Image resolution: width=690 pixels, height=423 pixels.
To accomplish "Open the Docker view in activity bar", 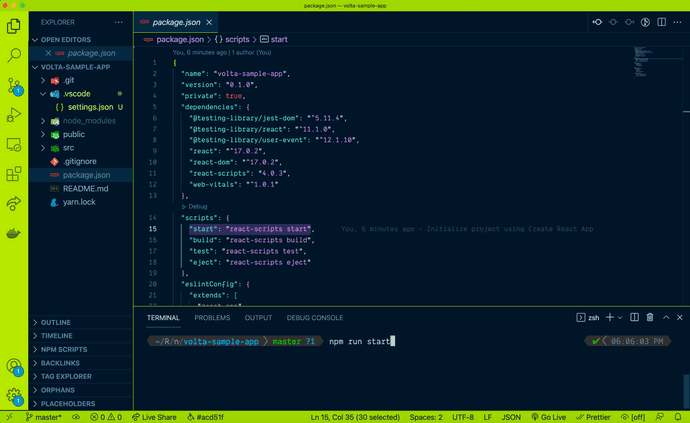I will [x=14, y=233].
